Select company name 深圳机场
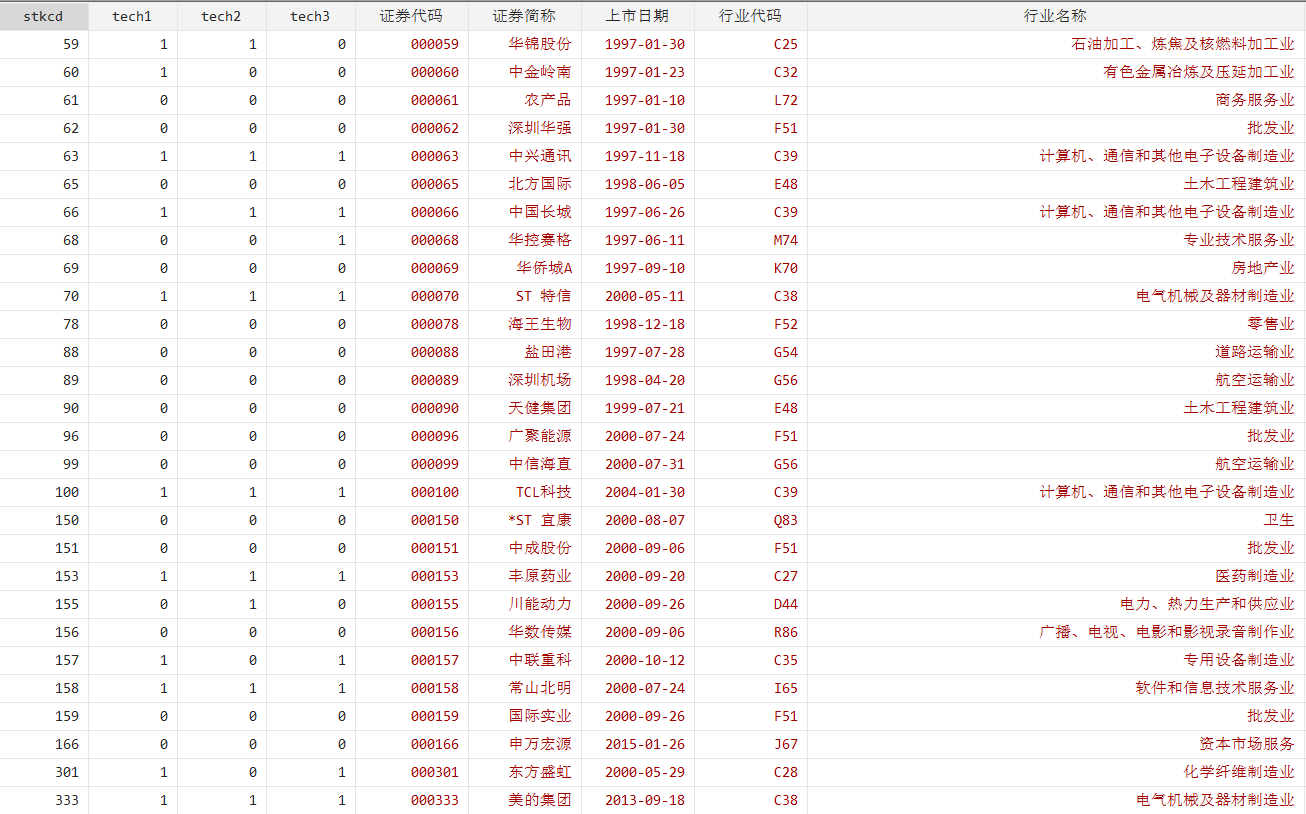This screenshot has width=1306, height=814. [x=540, y=380]
